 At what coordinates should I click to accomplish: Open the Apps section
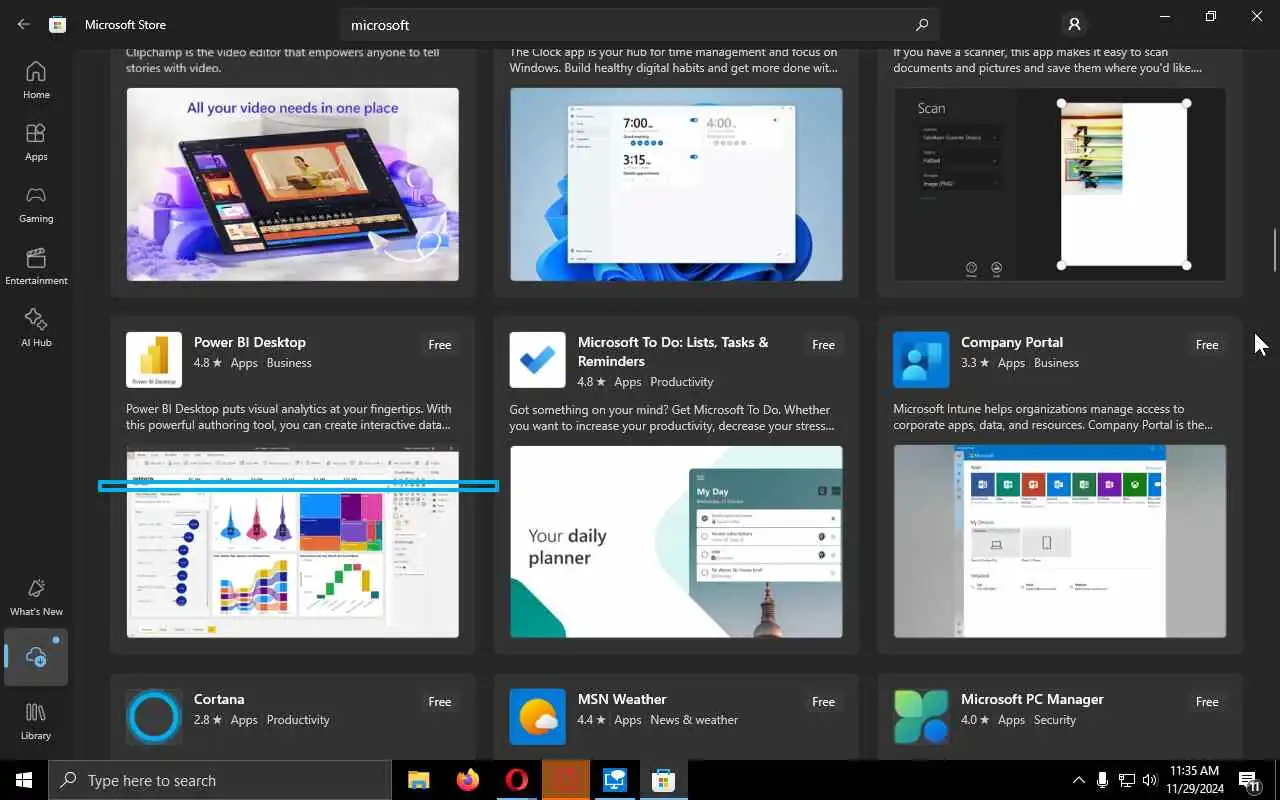(x=36, y=142)
